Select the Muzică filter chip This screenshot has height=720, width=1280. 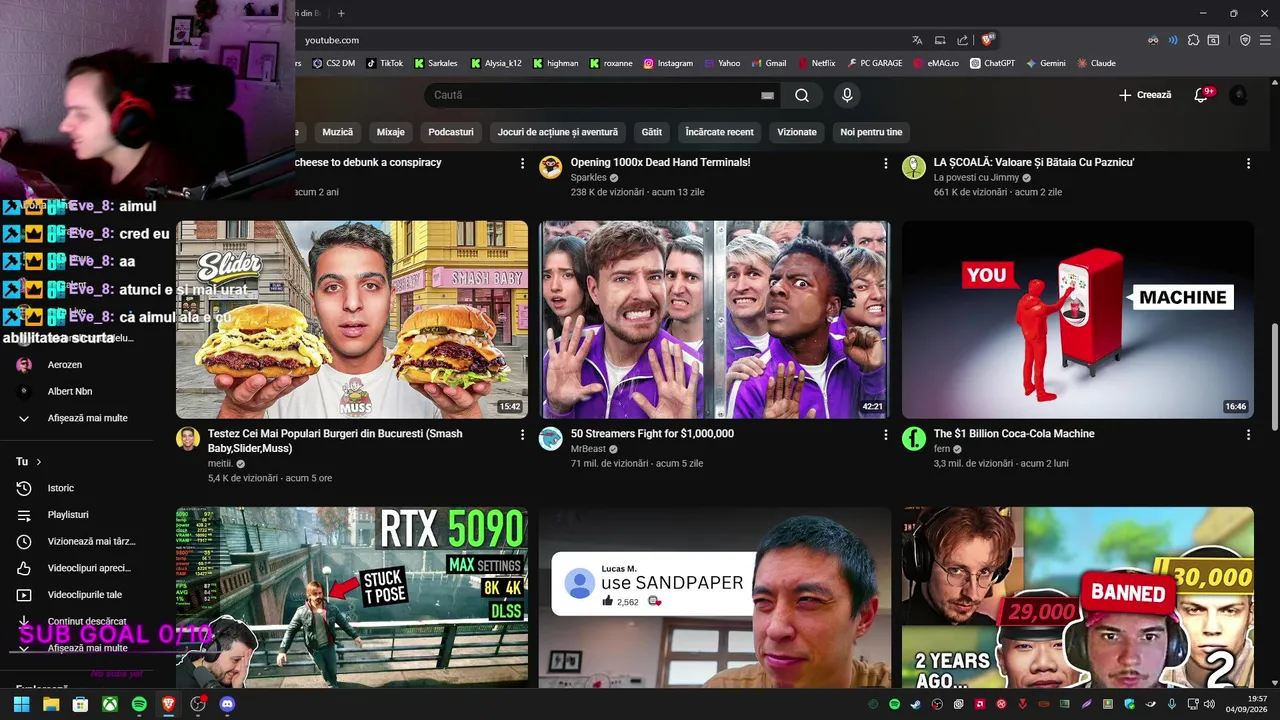(x=338, y=132)
